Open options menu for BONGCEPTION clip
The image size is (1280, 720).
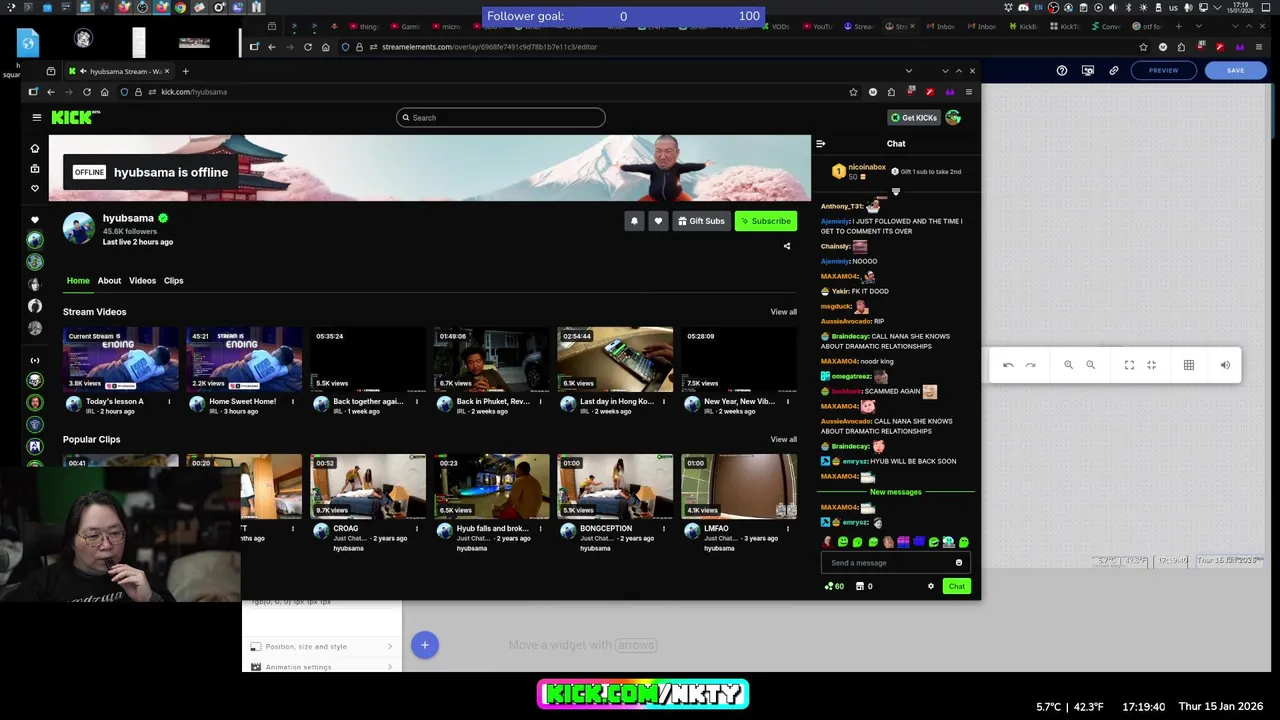(664, 529)
